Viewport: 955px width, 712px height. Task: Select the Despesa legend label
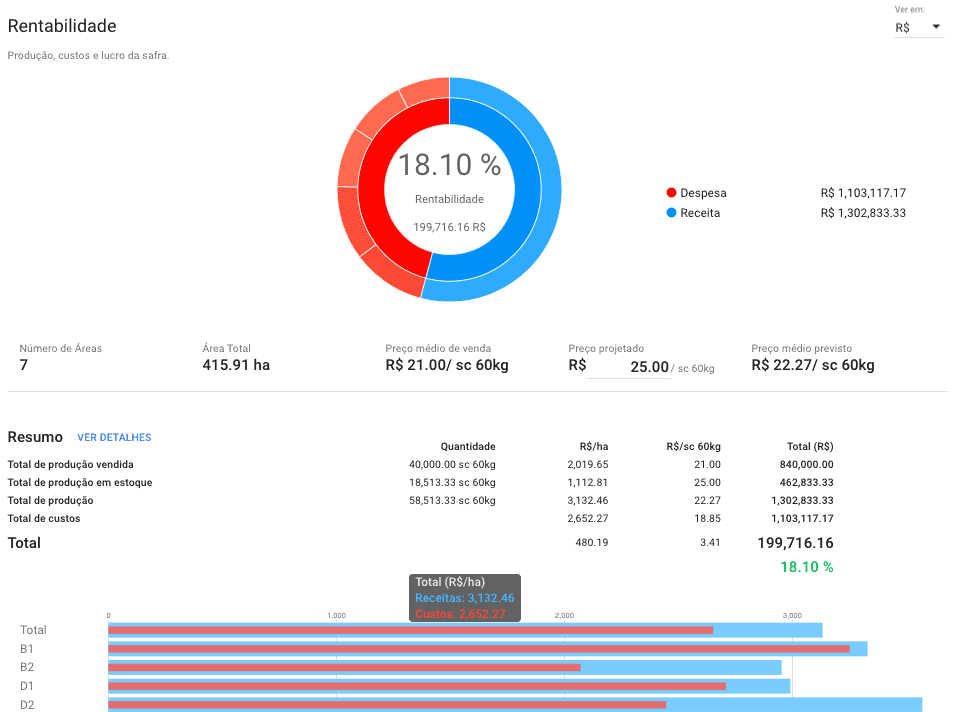point(703,193)
